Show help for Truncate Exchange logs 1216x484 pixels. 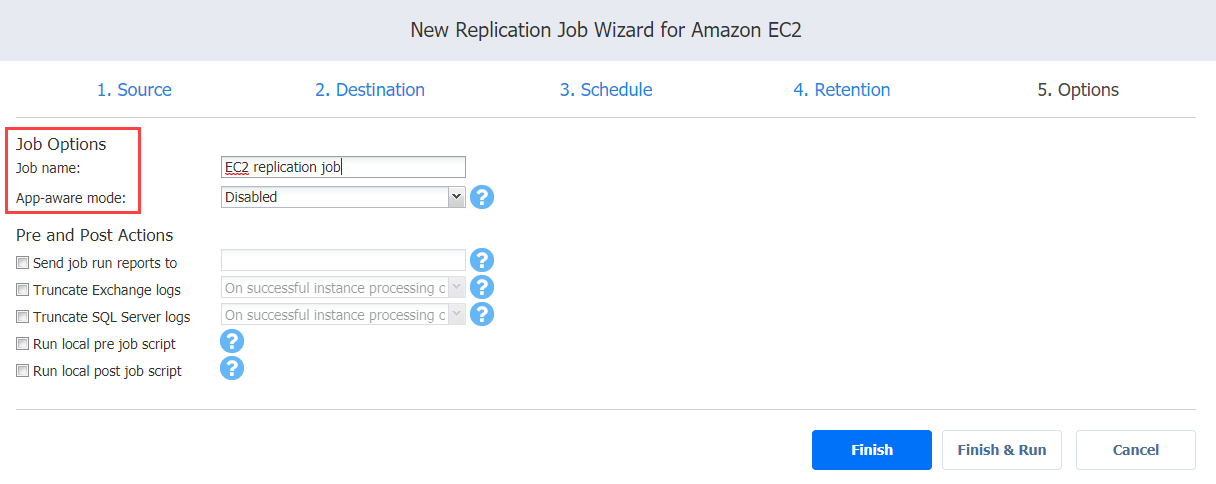coord(482,288)
